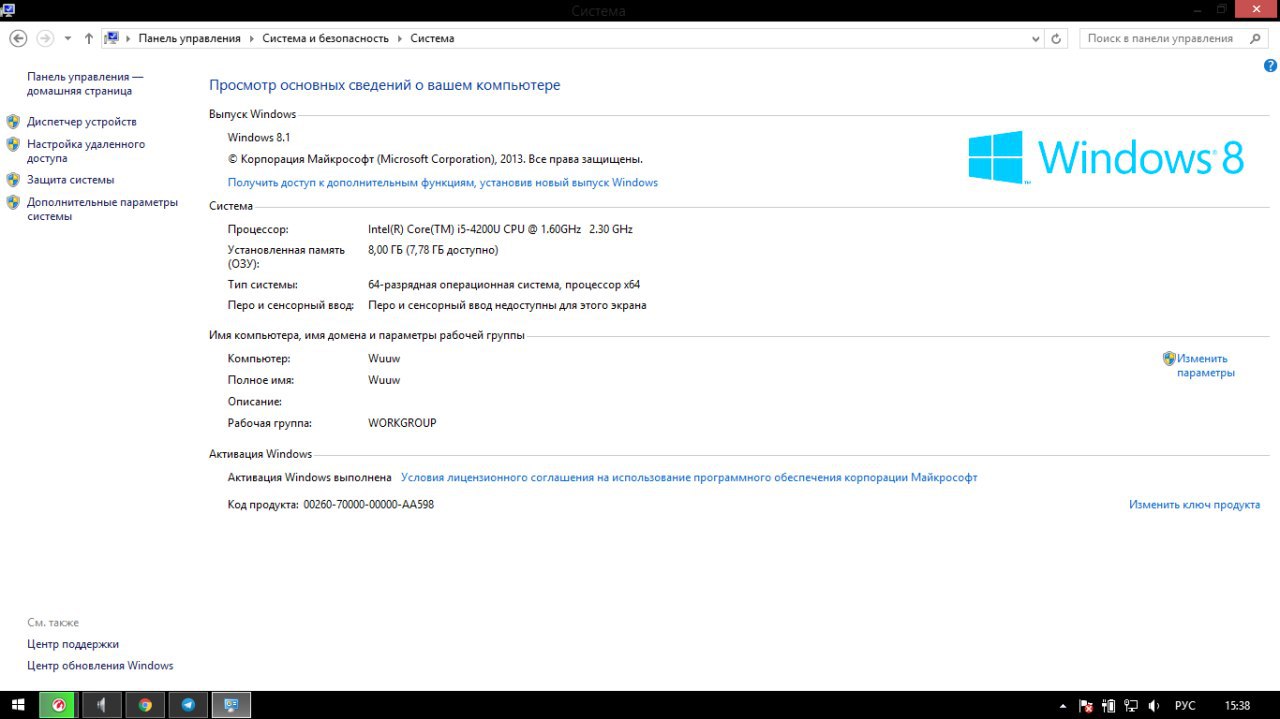Click shield icon beside "Настройка удаленного доступа"
This screenshot has height=719, width=1280.
13,144
